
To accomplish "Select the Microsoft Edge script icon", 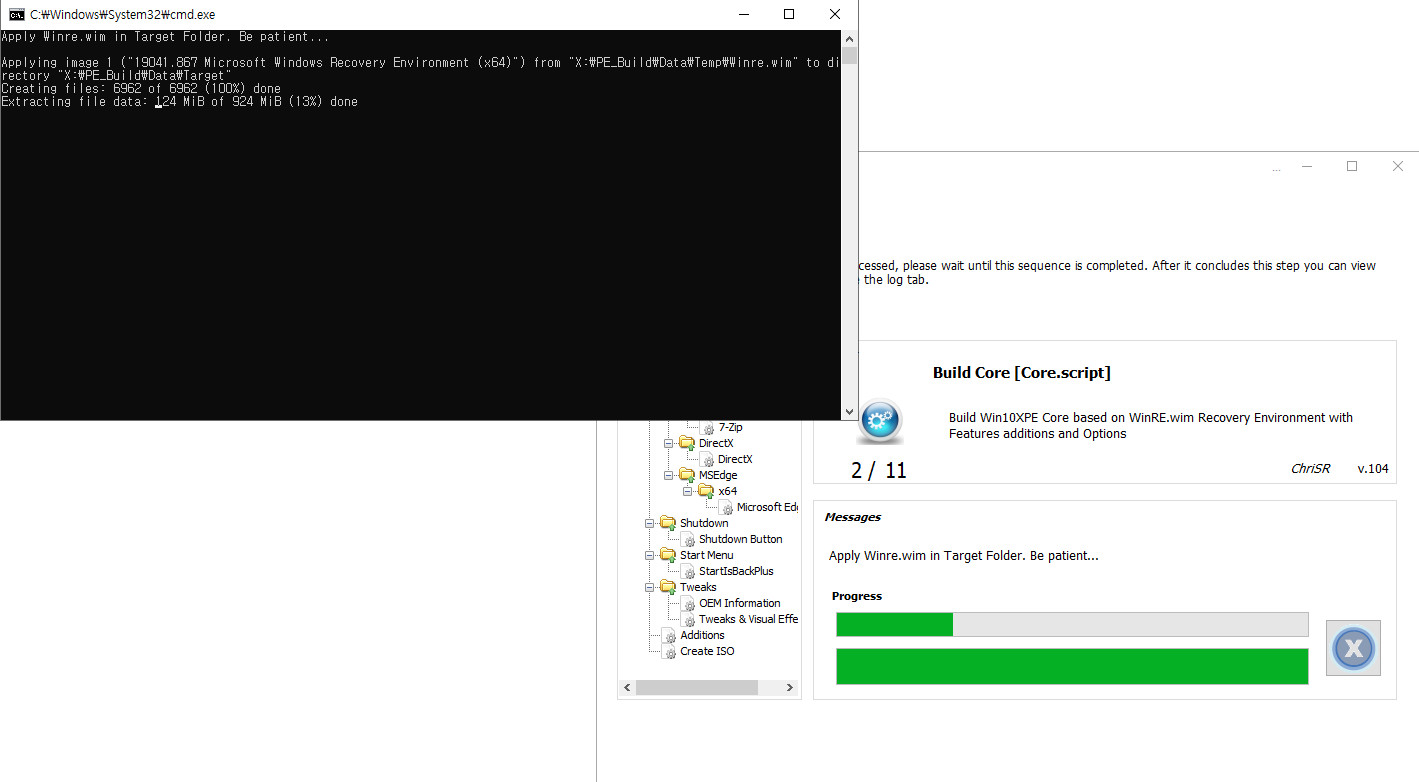I will click(x=727, y=508).
